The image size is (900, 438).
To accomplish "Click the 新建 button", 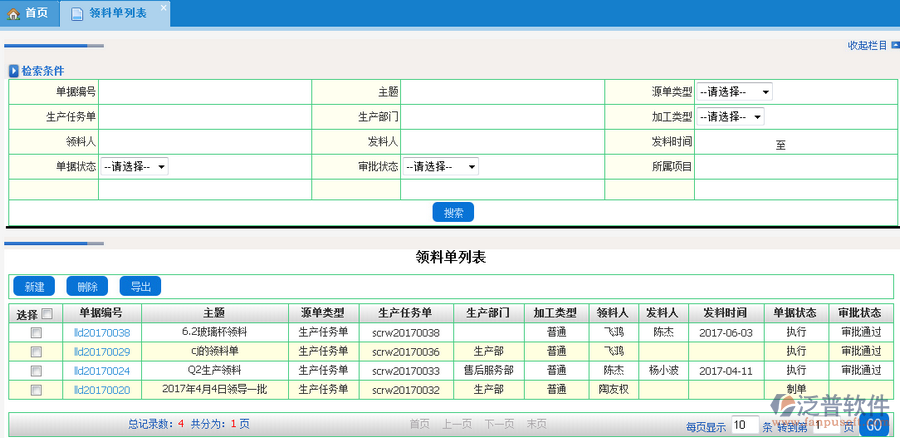I will 34,287.
